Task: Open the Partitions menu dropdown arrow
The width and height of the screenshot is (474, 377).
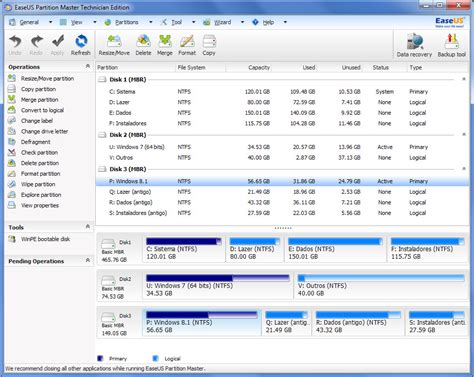Action: pyautogui.click(x=151, y=22)
